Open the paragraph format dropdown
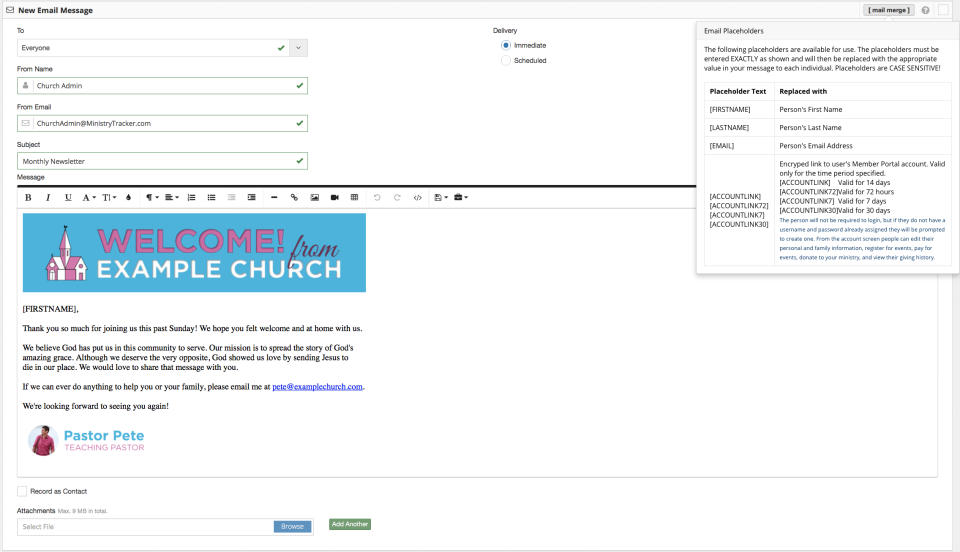Screen dimensions: 960x552 click(152, 198)
